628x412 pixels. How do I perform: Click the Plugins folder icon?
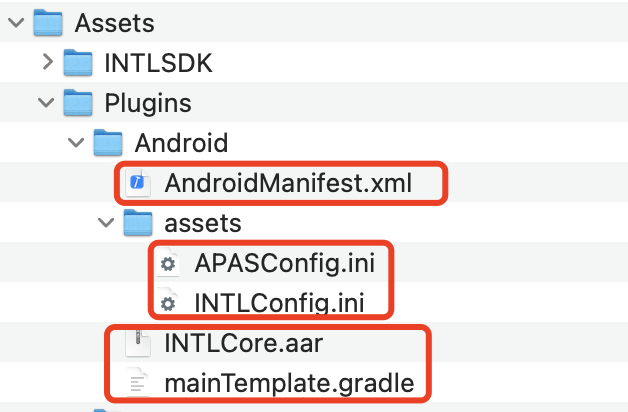coord(77,103)
